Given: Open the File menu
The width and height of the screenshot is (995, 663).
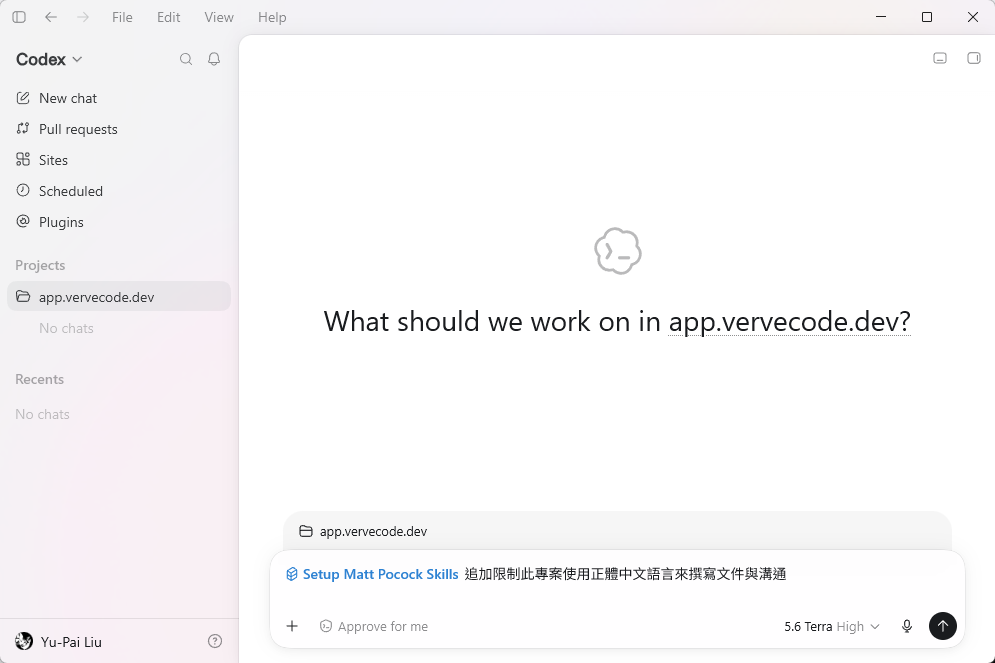Looking at the screenshot, I should coord(122,17).
